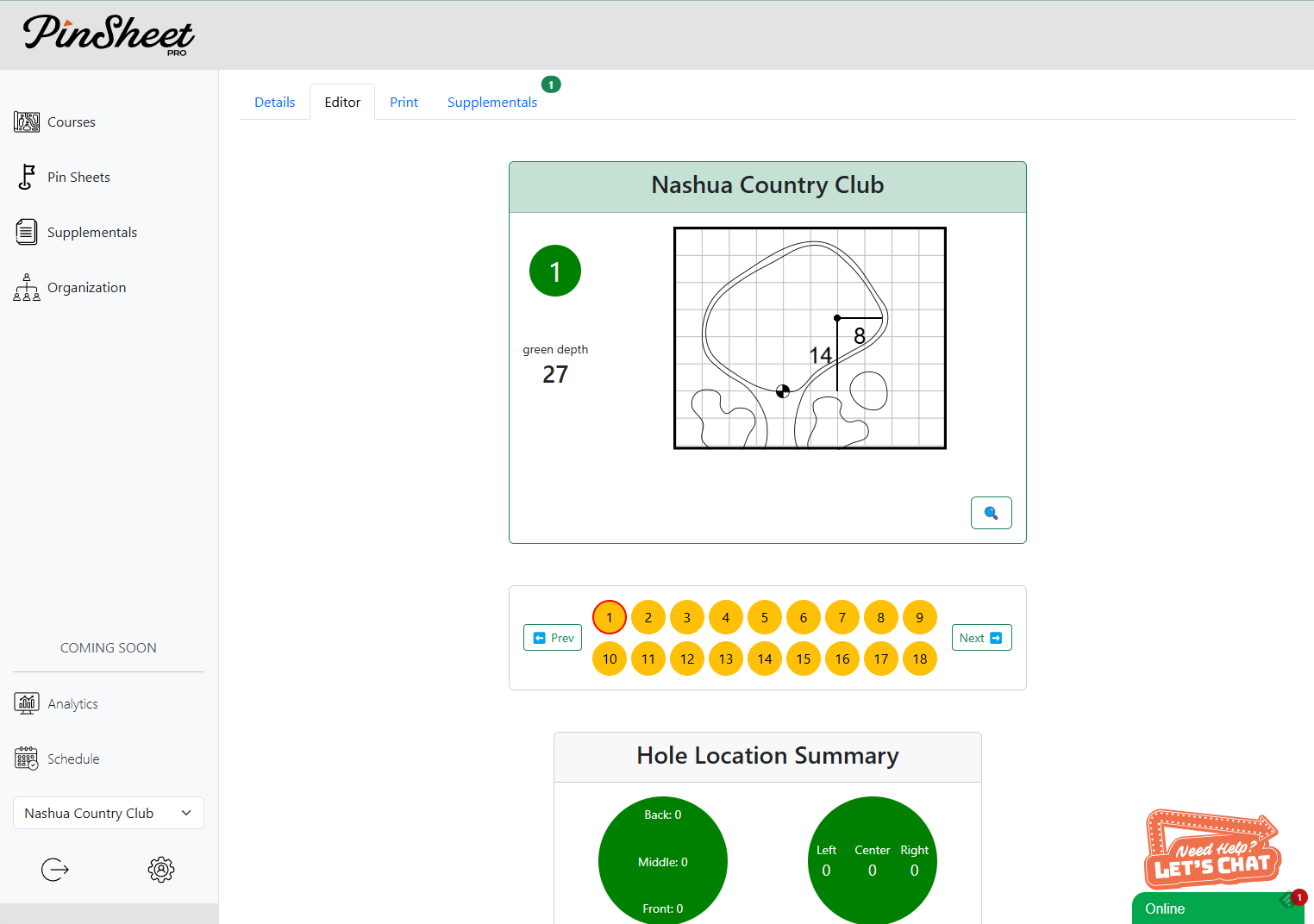The image size is (1314, 924).
Task: Click the 14 distance label on green
Action: coord(820,355)
